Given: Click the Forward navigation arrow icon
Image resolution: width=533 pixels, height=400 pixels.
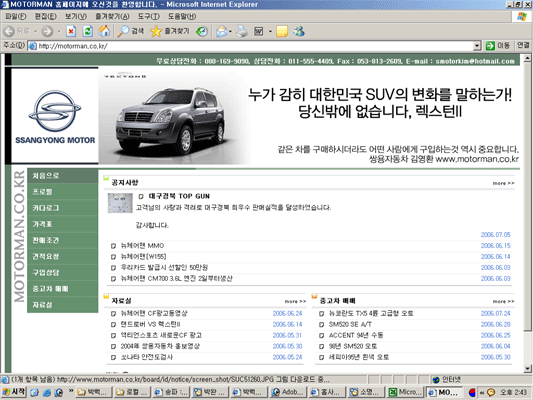Looking at the screenshot, I should (47, 31).
